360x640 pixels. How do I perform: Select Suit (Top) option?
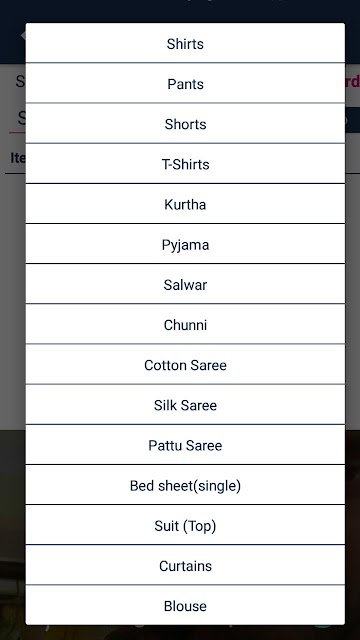pyautogui.click(x=185, y=525)
